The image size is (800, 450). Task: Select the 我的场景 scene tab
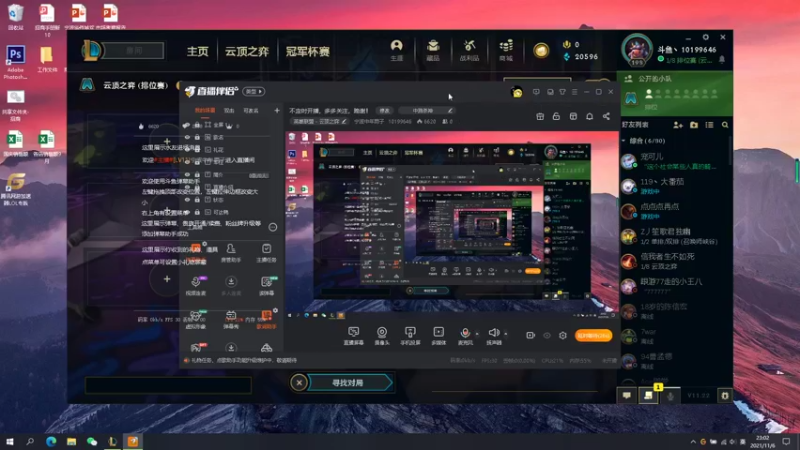(x=205, y=110)
